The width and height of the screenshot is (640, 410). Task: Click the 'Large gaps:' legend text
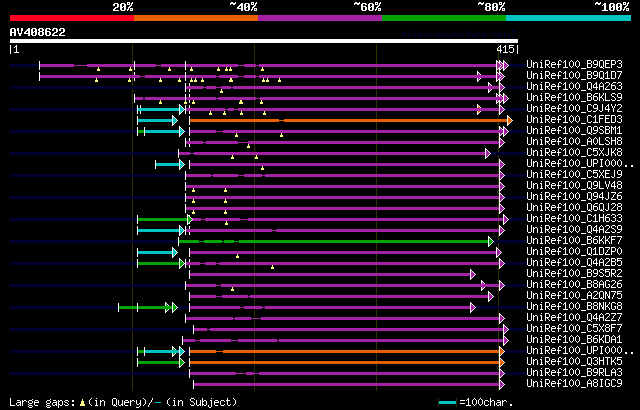(x=42, y=403)
